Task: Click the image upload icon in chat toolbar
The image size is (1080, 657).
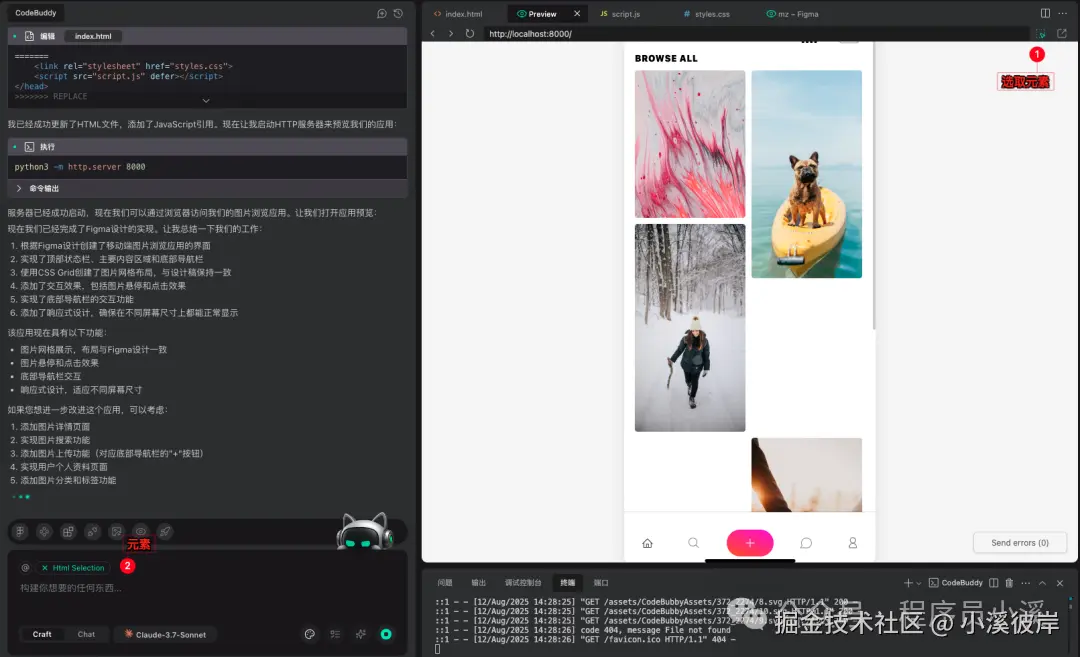Action: pyautogui.click(x=116, y=532)
